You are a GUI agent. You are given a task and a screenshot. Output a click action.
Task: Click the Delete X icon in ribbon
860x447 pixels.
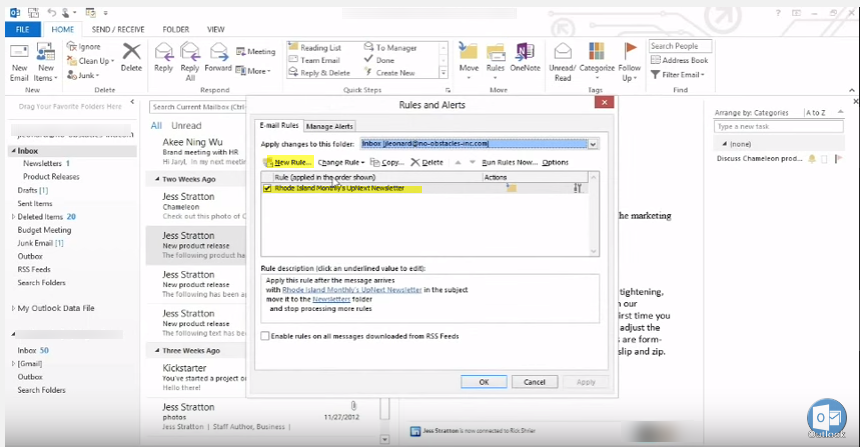click(131, 52)
